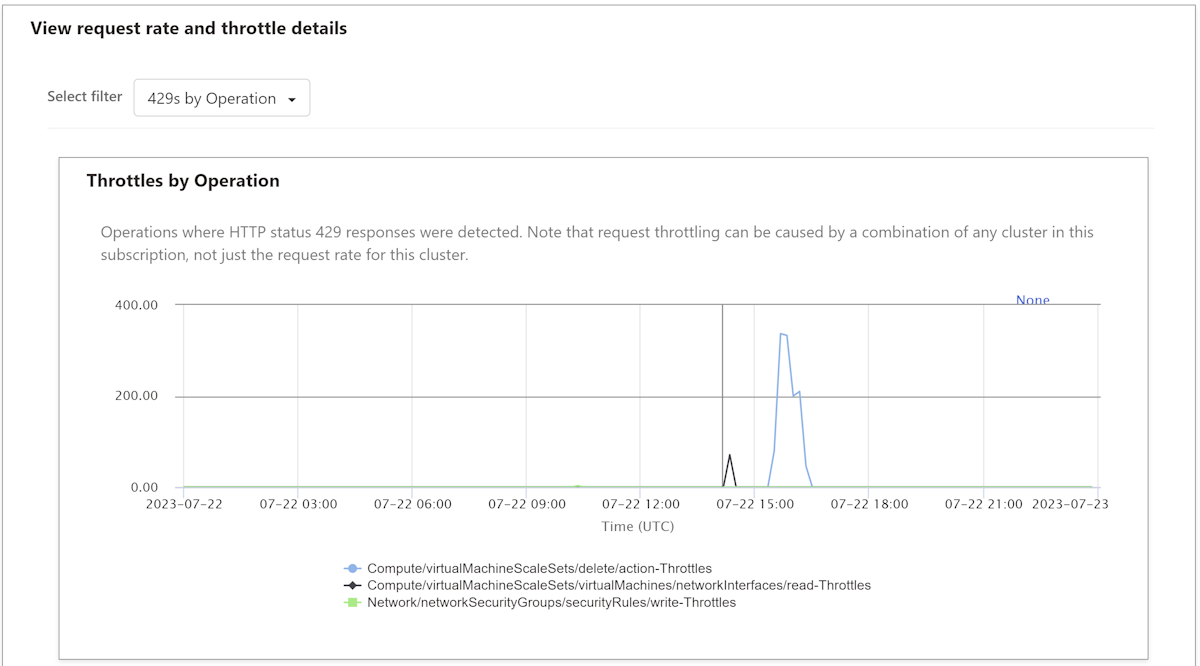Viewport: 1200px width, 666px height.
Task: Click the black spike peak on the chart
Action: coord(729,456)
